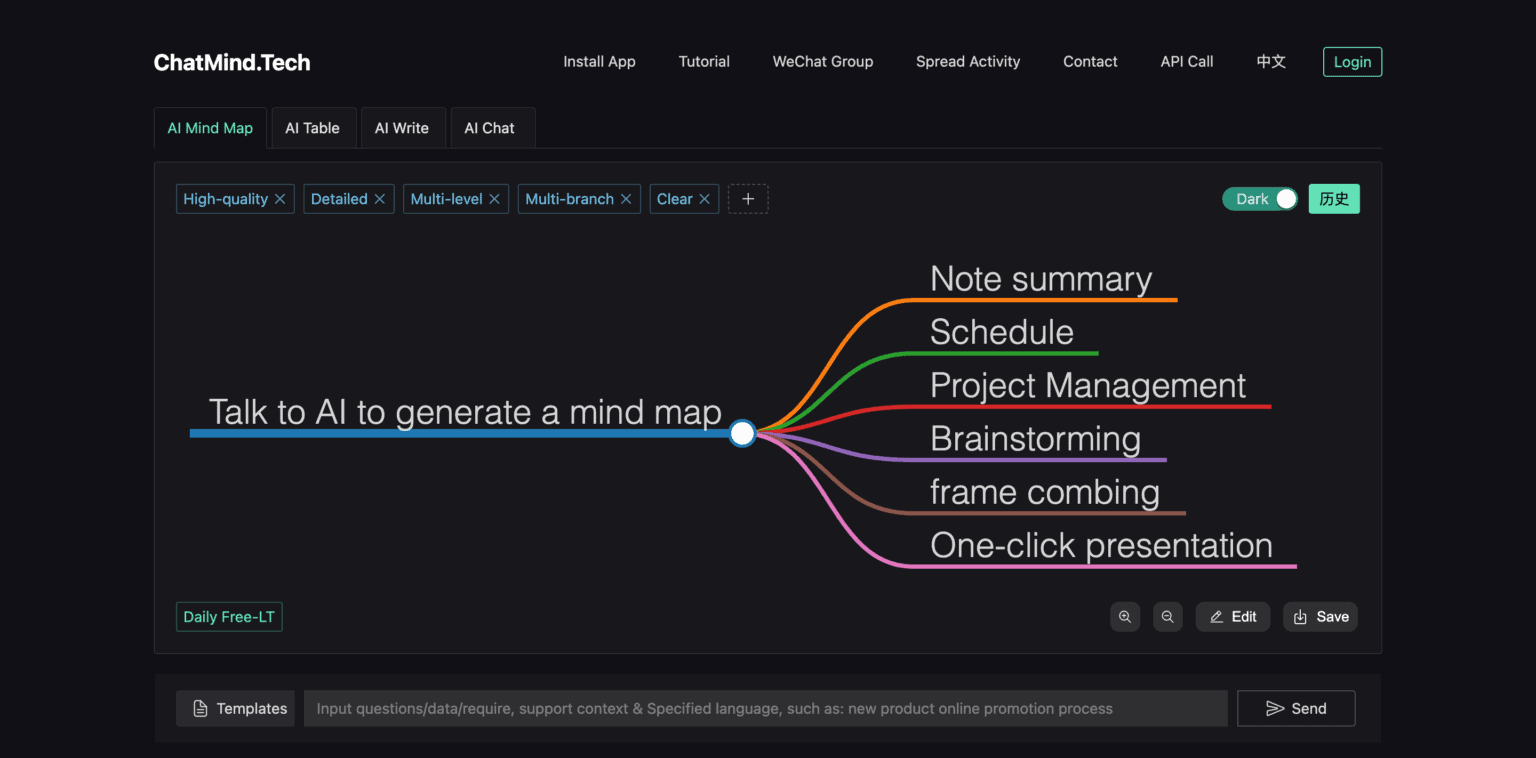Open the 历史 history panel
Screen dimensions: 1536x758
pos(1334,199)
